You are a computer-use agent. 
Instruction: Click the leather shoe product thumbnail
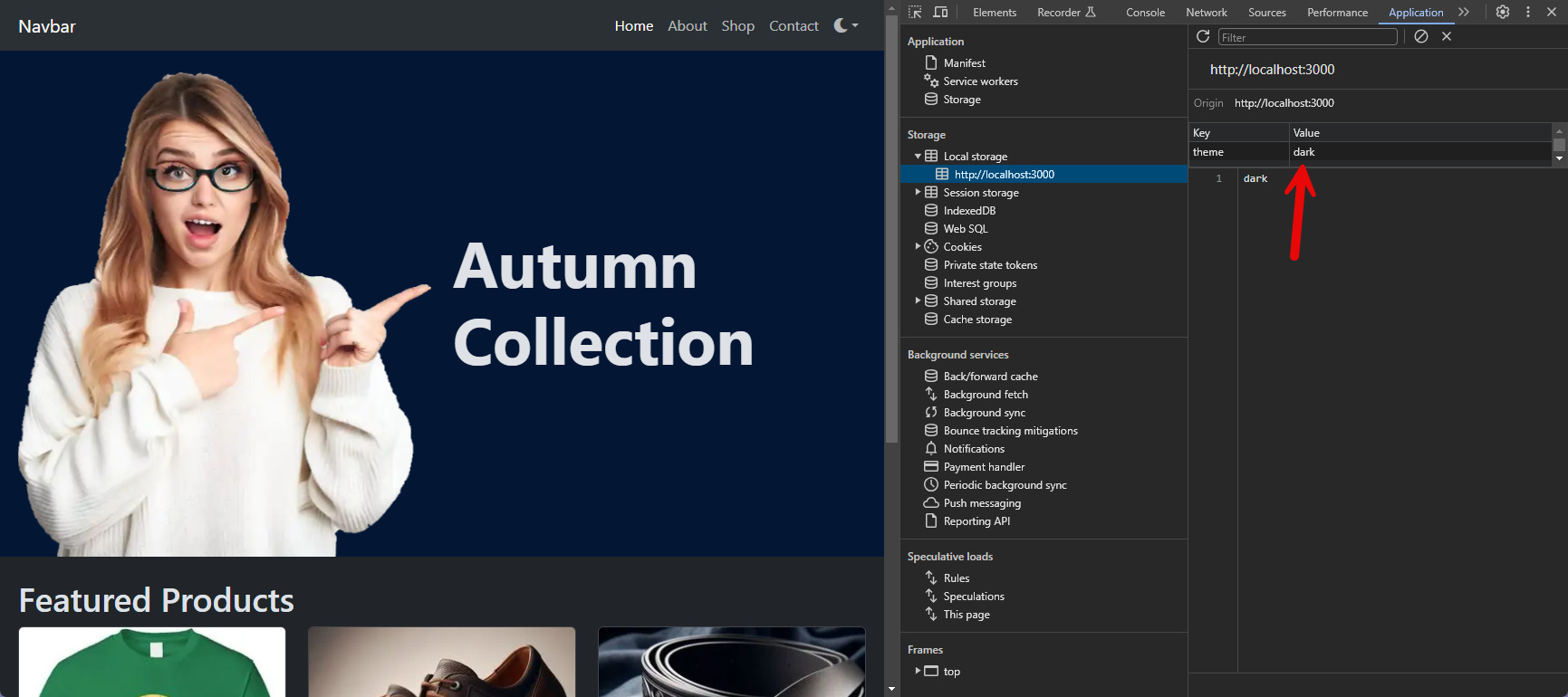442,663
